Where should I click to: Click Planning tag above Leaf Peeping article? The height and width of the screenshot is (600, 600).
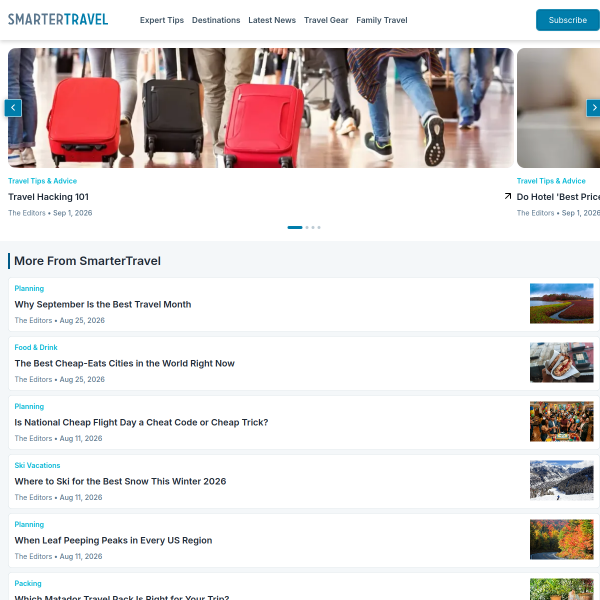click(29, 524)
